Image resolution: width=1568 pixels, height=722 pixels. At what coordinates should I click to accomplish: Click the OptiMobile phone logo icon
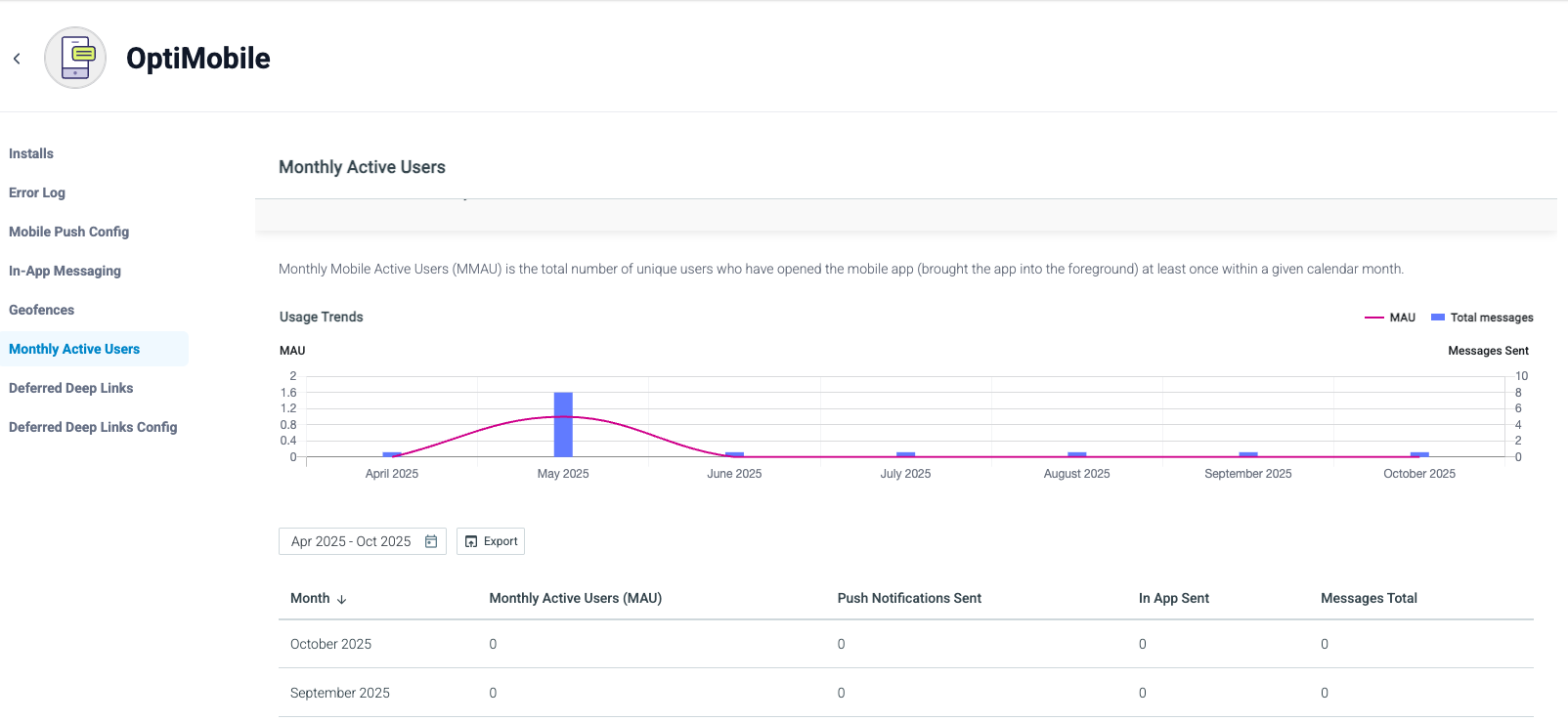(75, 58)
